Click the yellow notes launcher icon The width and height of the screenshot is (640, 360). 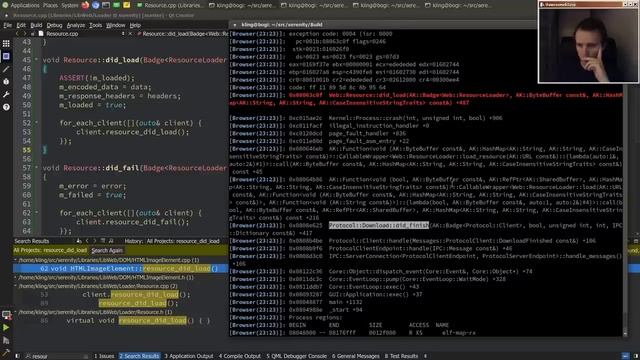(x=127, y=5)
